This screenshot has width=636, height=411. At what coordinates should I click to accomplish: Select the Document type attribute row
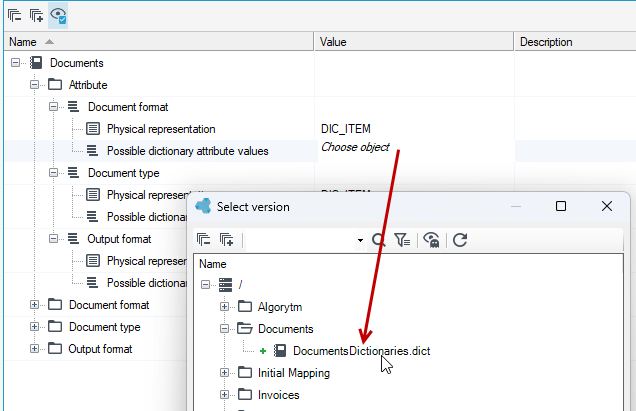[124, 173]
